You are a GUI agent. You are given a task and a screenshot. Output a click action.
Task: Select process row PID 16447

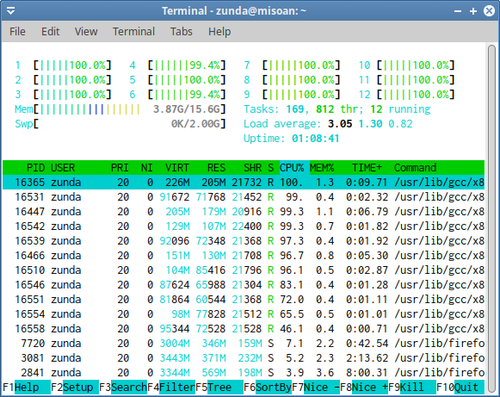click(244, 212)
